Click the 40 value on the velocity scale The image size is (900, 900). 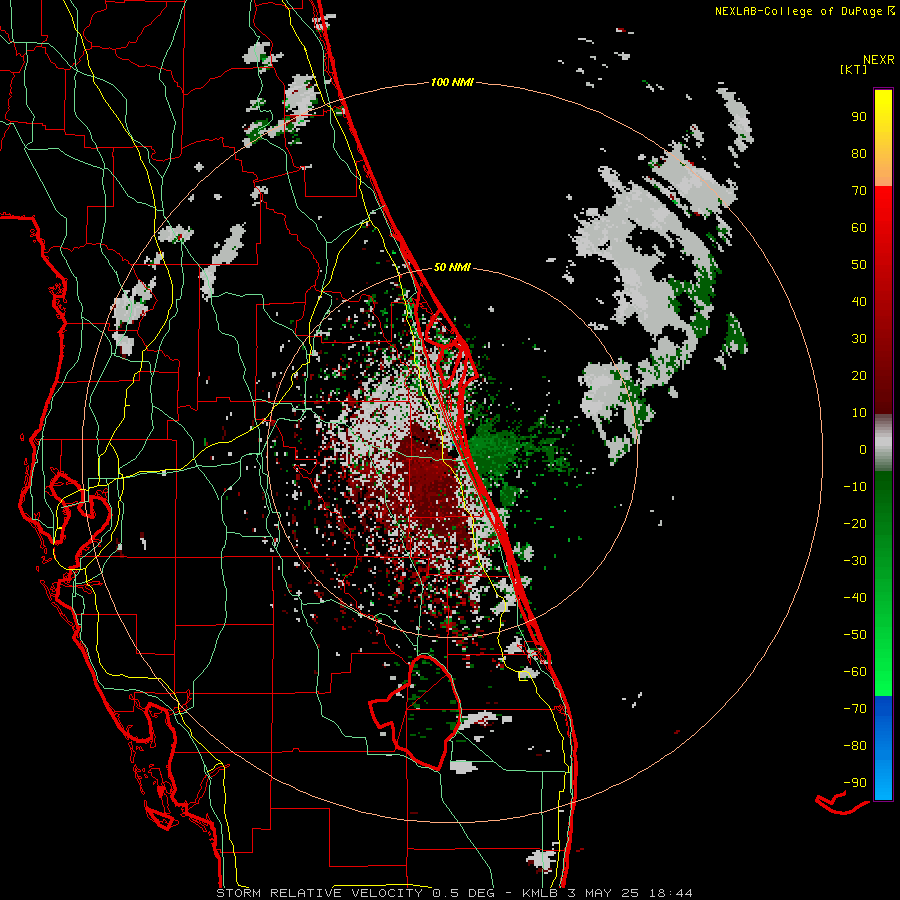point(859,301)
